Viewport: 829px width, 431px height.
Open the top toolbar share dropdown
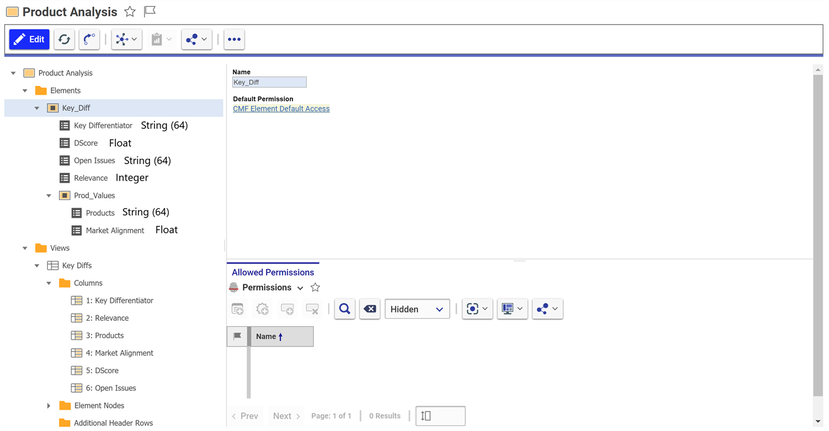point(197,39)
